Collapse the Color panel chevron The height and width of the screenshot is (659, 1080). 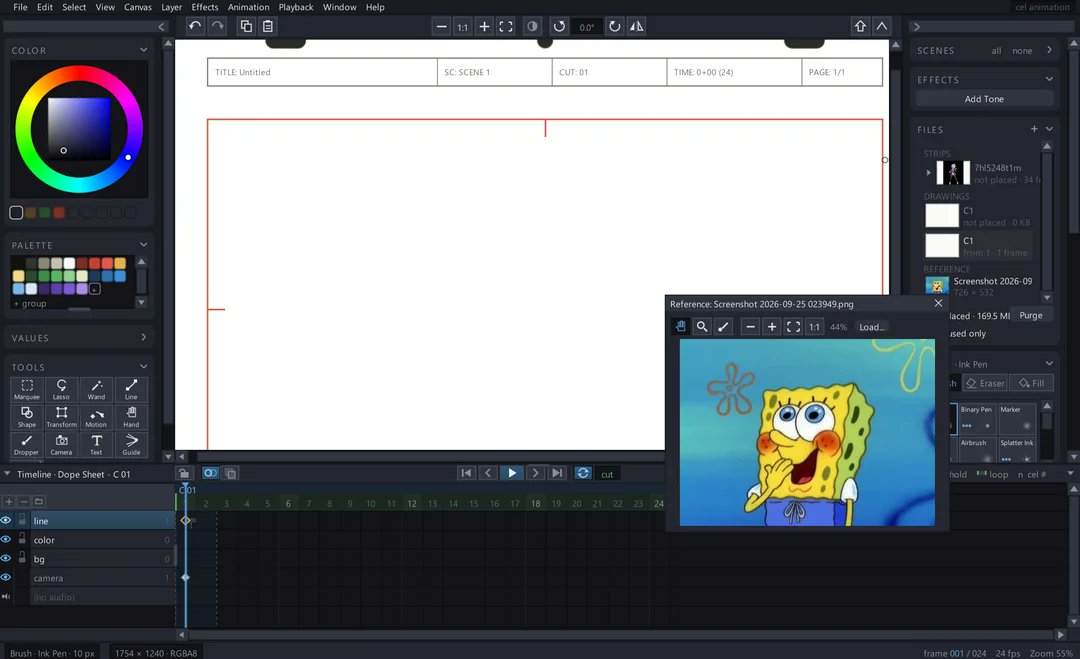(x=143, y=50)
